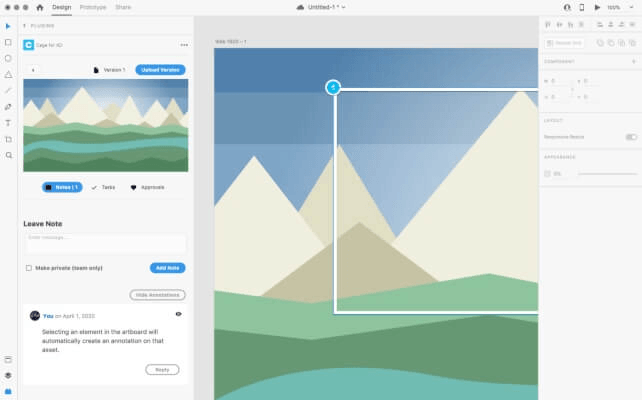Switch to the Design tab

tap(61, 7)
